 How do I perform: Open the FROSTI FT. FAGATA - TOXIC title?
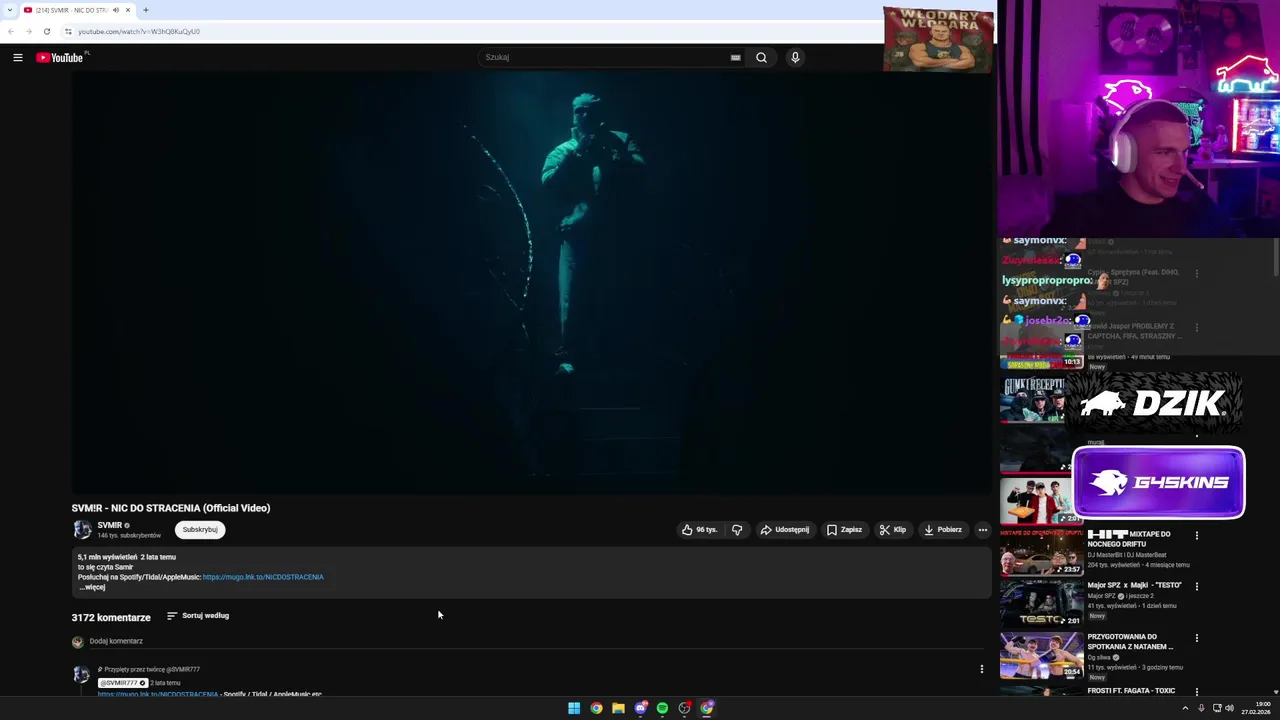click(1131, 691)
